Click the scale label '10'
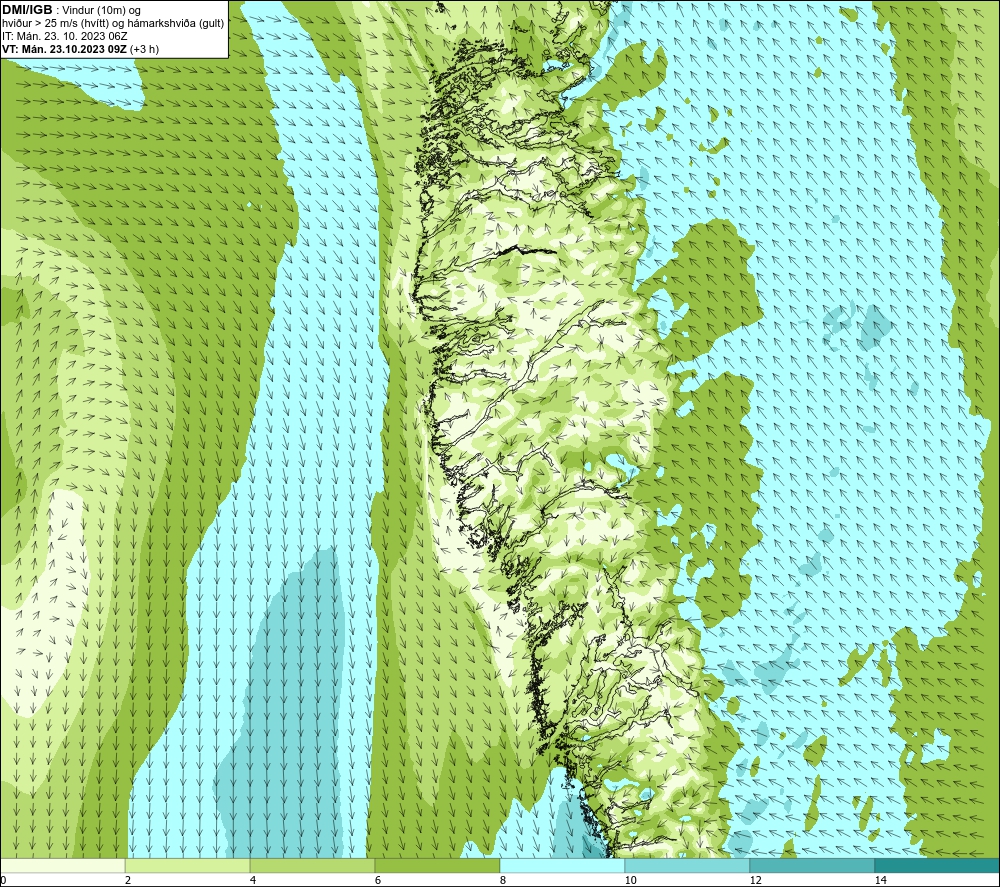Viewport: 1000px width, 887px height. coord(630,880)
